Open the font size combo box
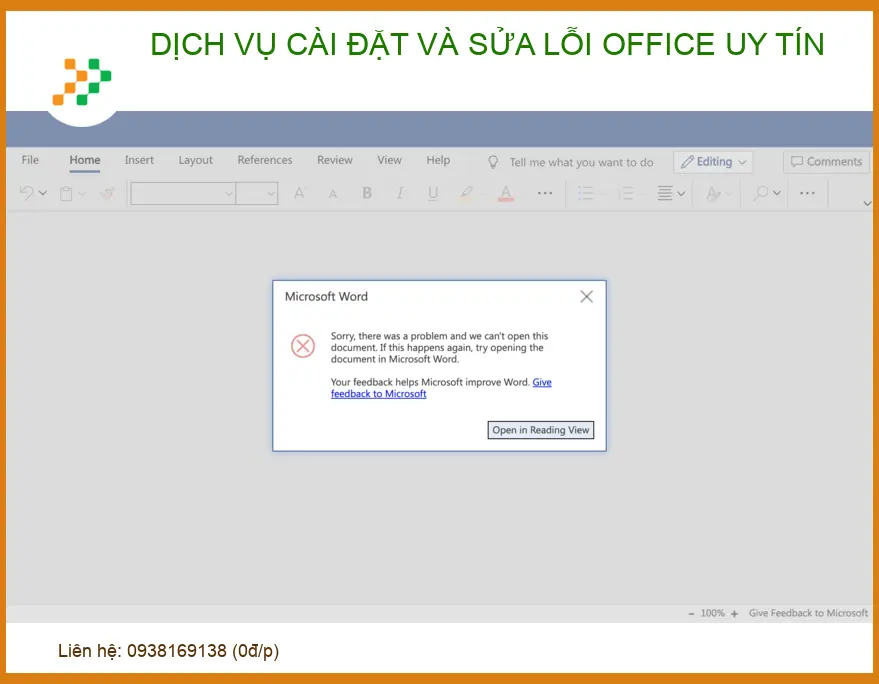The image size is (879, 684). [257, 193]
